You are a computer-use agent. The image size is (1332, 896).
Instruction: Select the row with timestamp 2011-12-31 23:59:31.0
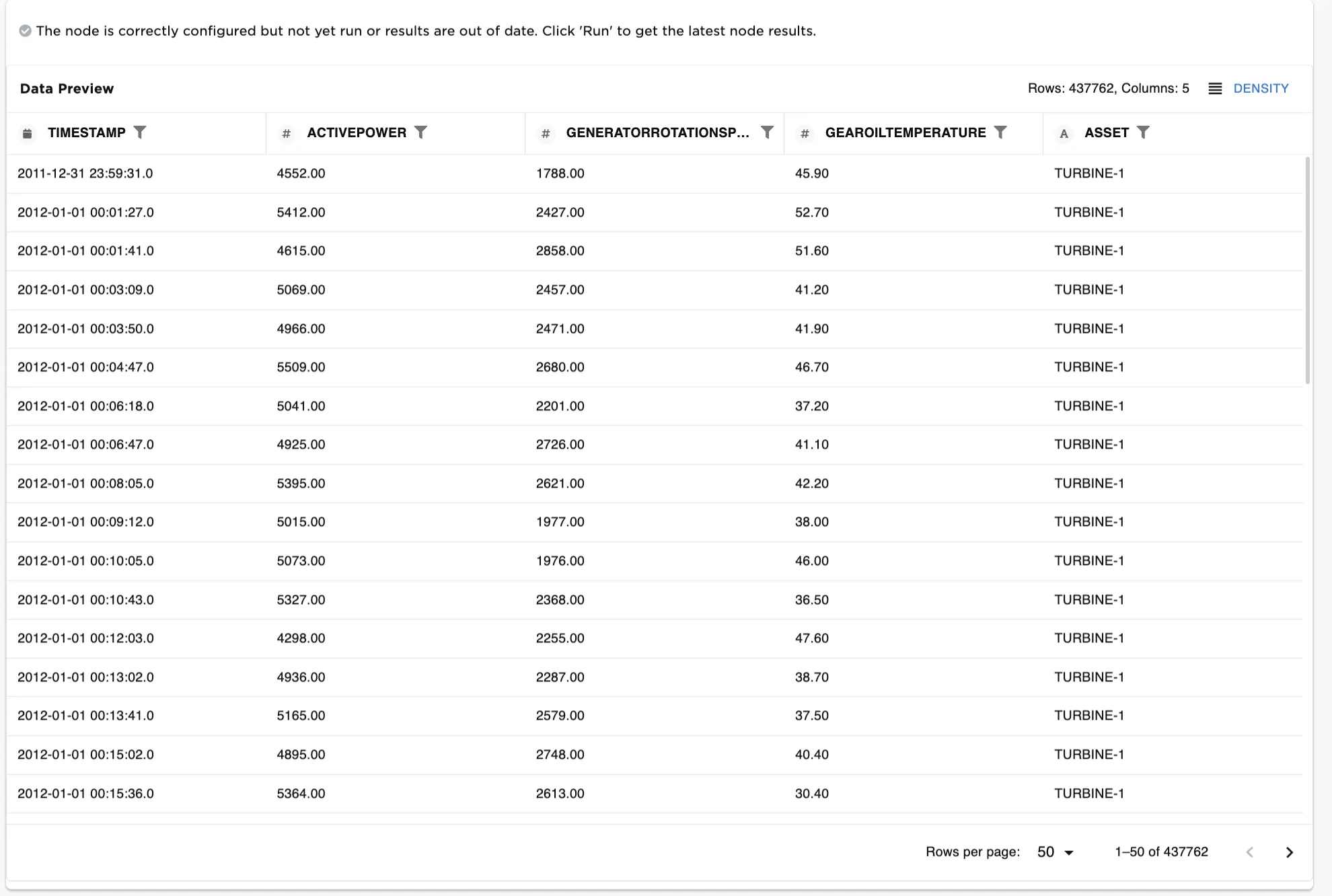pos(85,174)
